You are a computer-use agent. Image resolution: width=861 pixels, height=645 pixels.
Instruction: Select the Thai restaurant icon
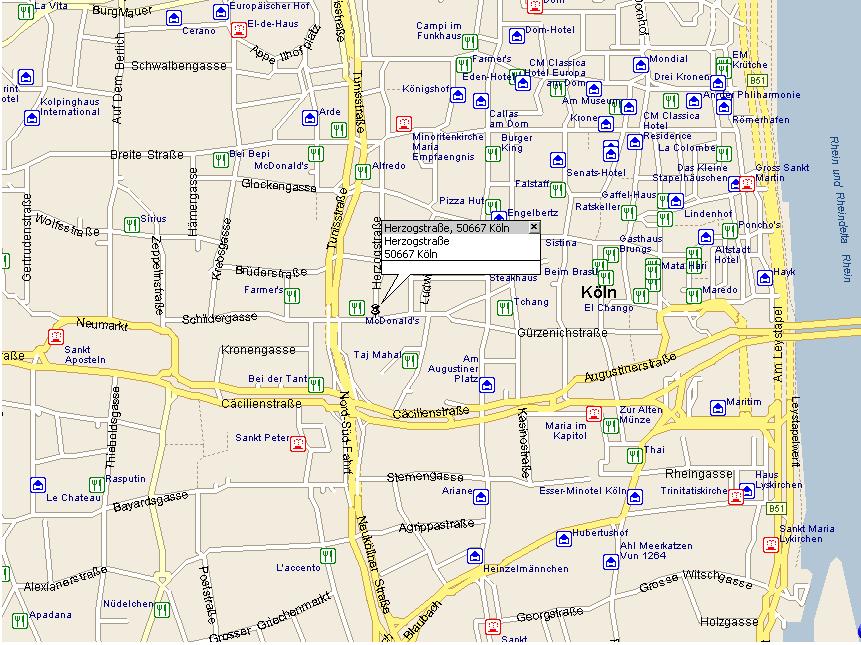635,455
